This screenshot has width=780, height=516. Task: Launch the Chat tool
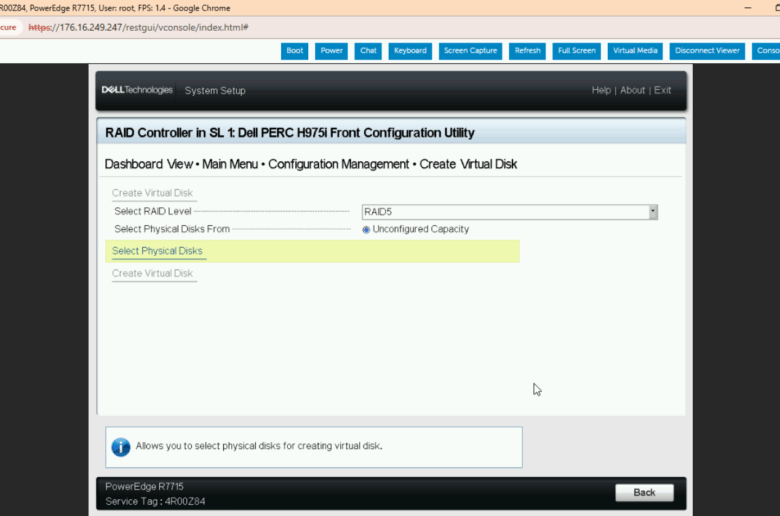coord(368,51)
